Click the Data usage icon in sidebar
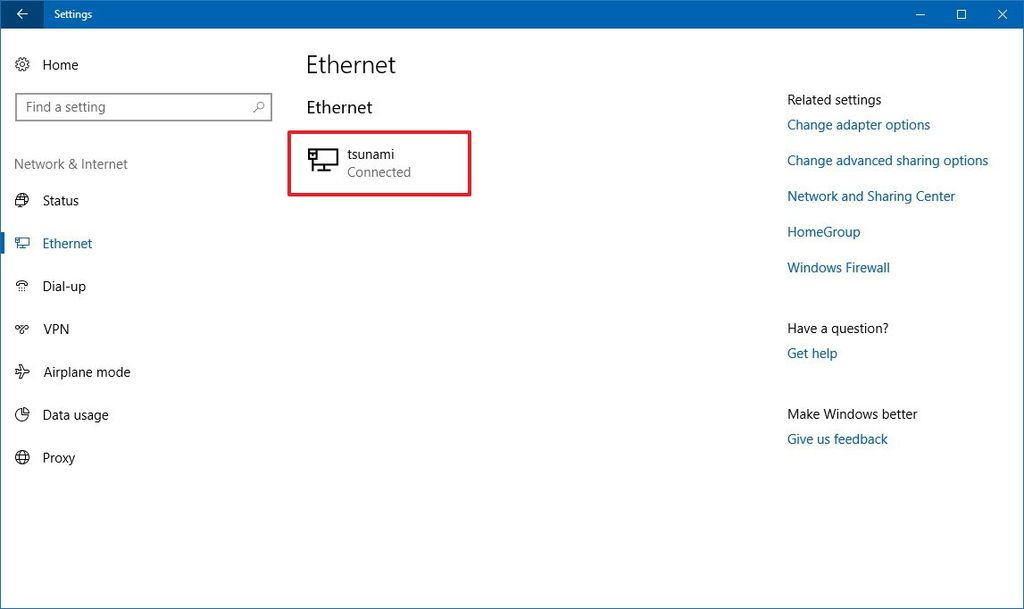 pos(22,414)
